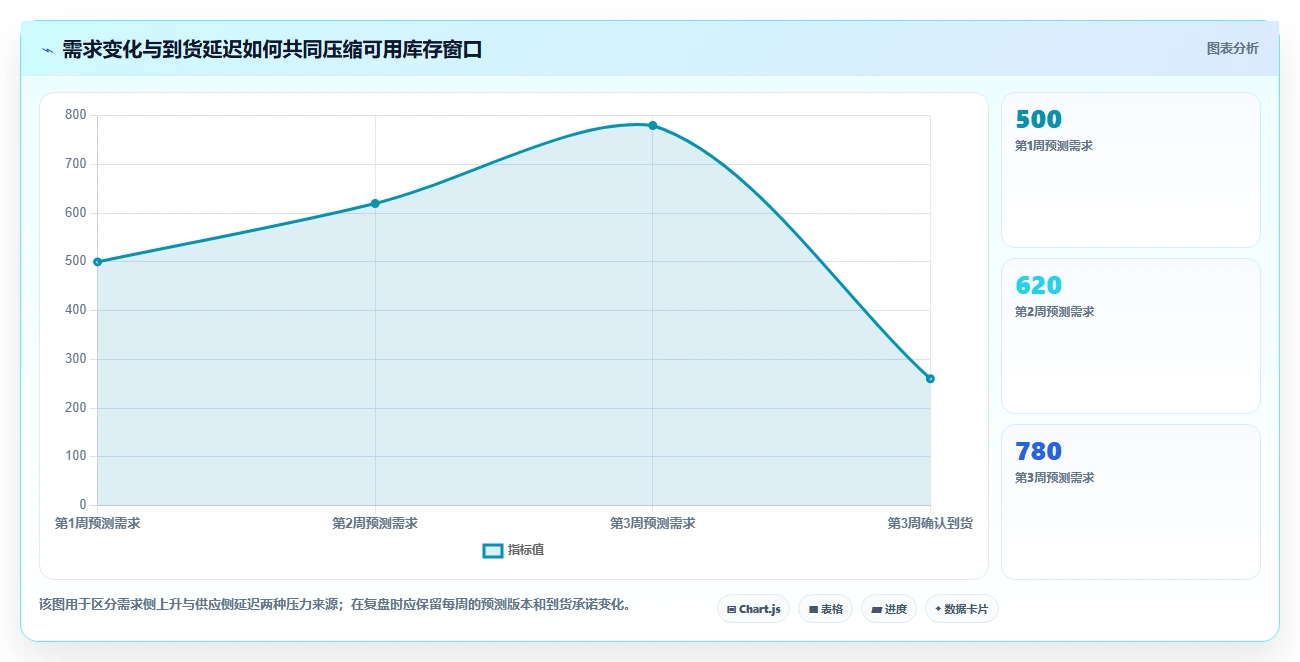Open the 620 第2周预测需求 card
Screen dimensions: 1300x662
1131,336
